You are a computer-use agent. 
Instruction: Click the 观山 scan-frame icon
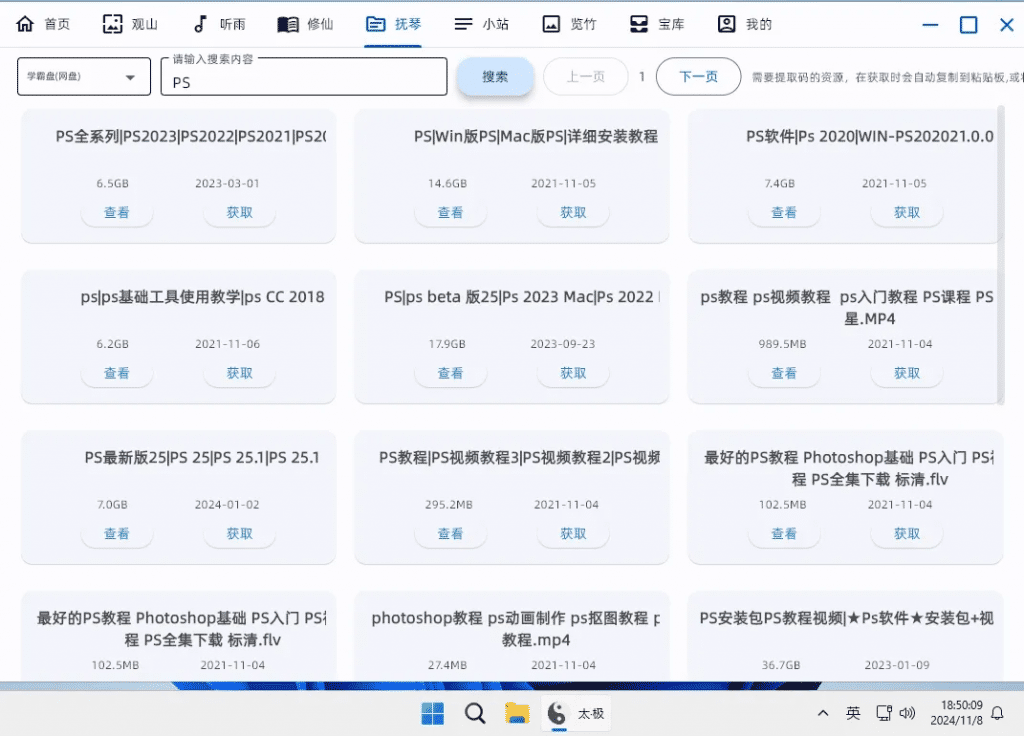coord(112,24)
